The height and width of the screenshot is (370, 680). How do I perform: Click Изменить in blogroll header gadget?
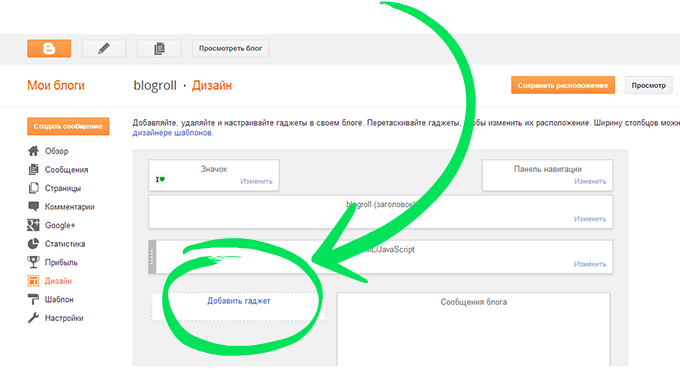(x=590, y=219)
